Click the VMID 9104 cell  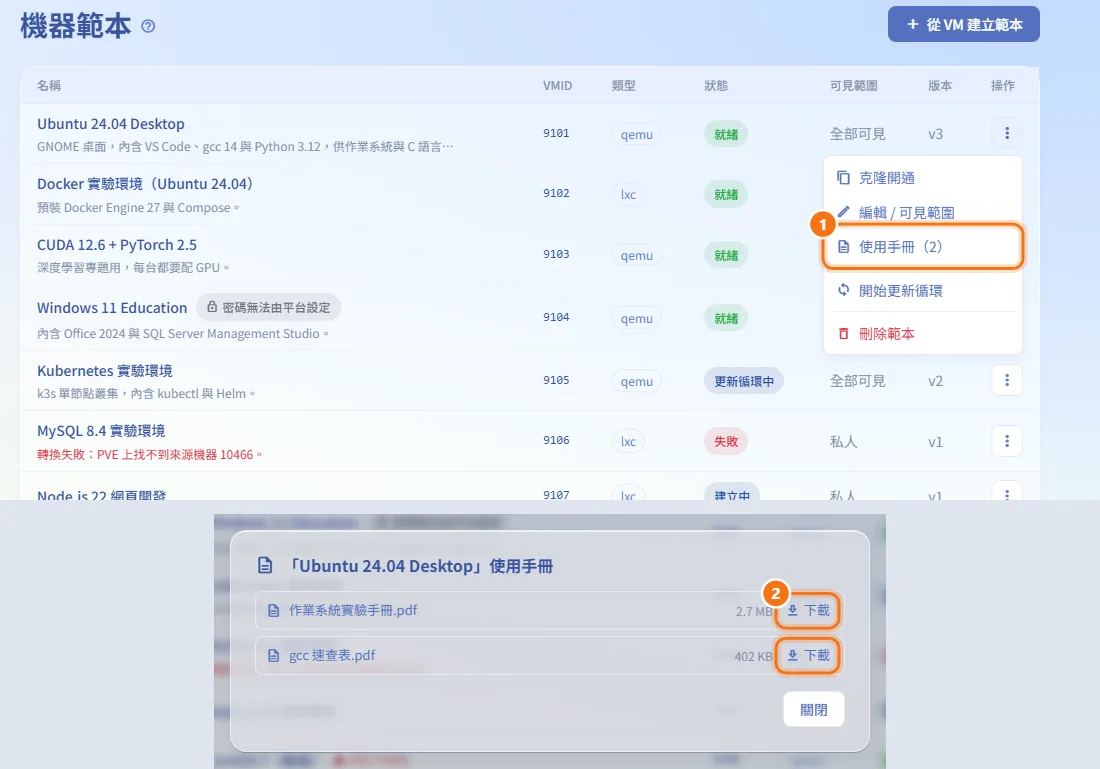(556, 317)
